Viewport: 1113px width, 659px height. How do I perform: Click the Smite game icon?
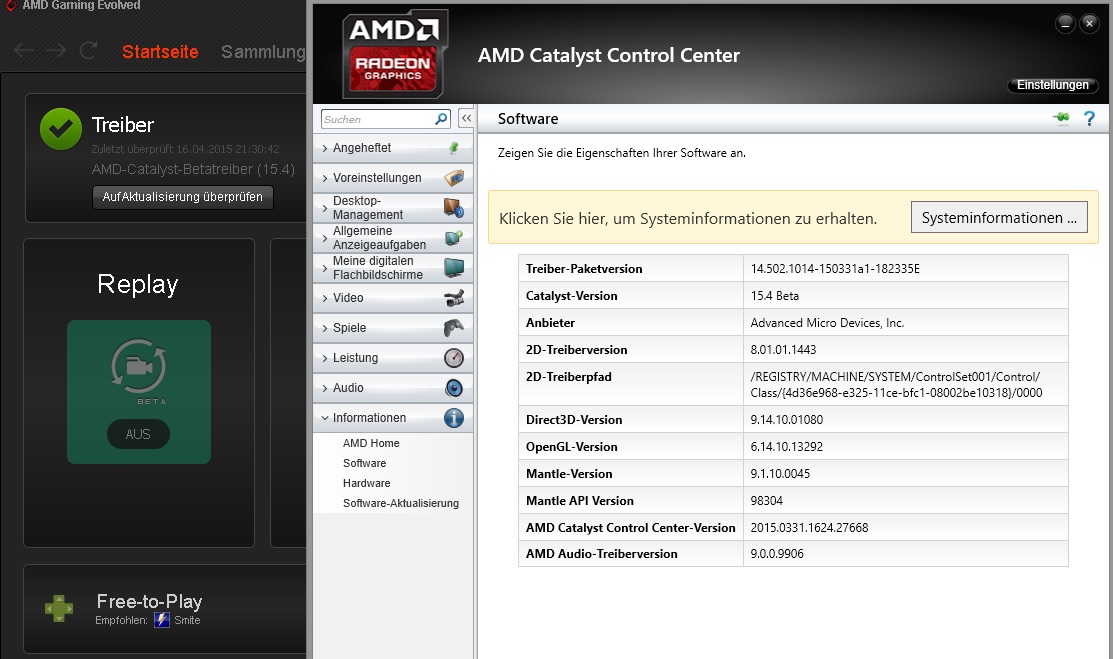162,620
